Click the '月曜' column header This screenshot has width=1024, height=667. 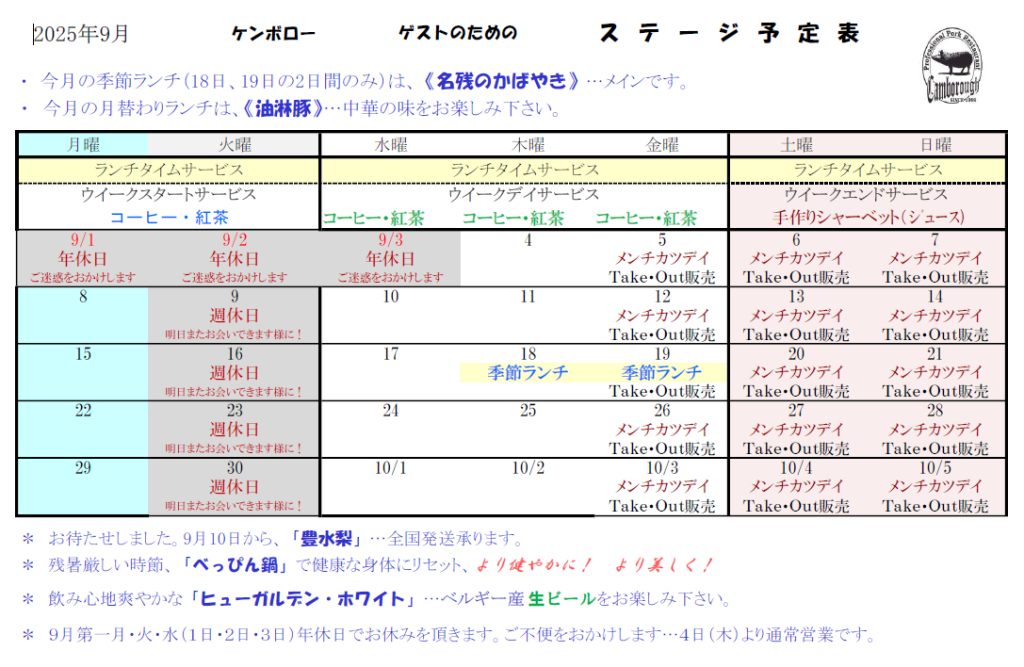pos(84,144)
